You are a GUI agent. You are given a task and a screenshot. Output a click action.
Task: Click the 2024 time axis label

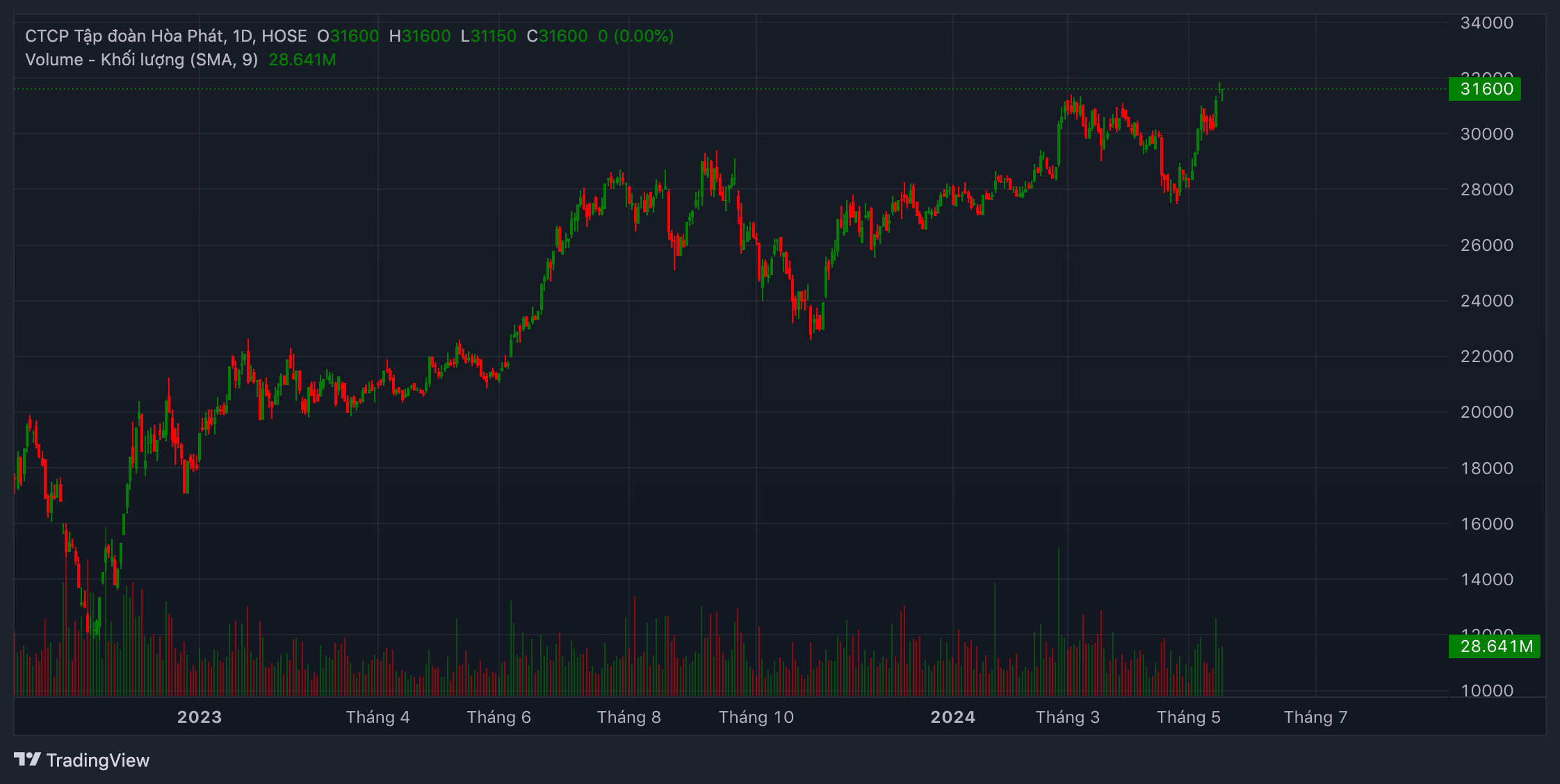pos(953,717)
